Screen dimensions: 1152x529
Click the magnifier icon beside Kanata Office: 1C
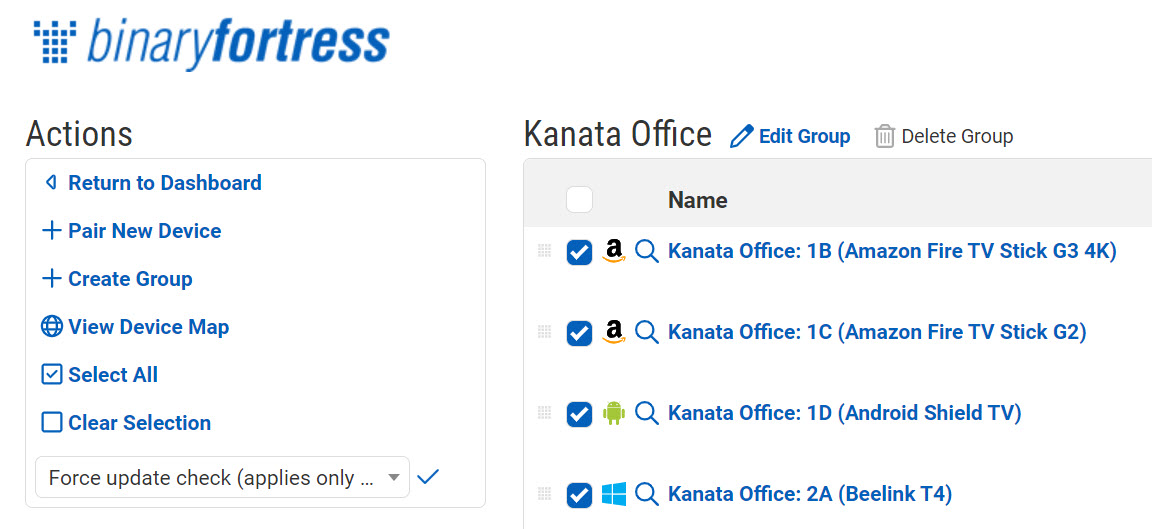tap(647, 332)
